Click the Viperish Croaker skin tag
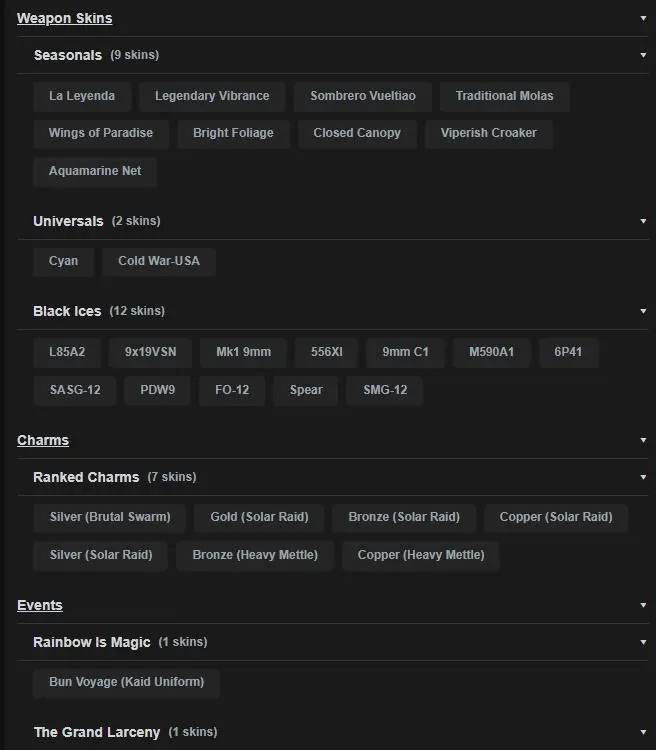The image size is (656, 750). tap(488, 133)
